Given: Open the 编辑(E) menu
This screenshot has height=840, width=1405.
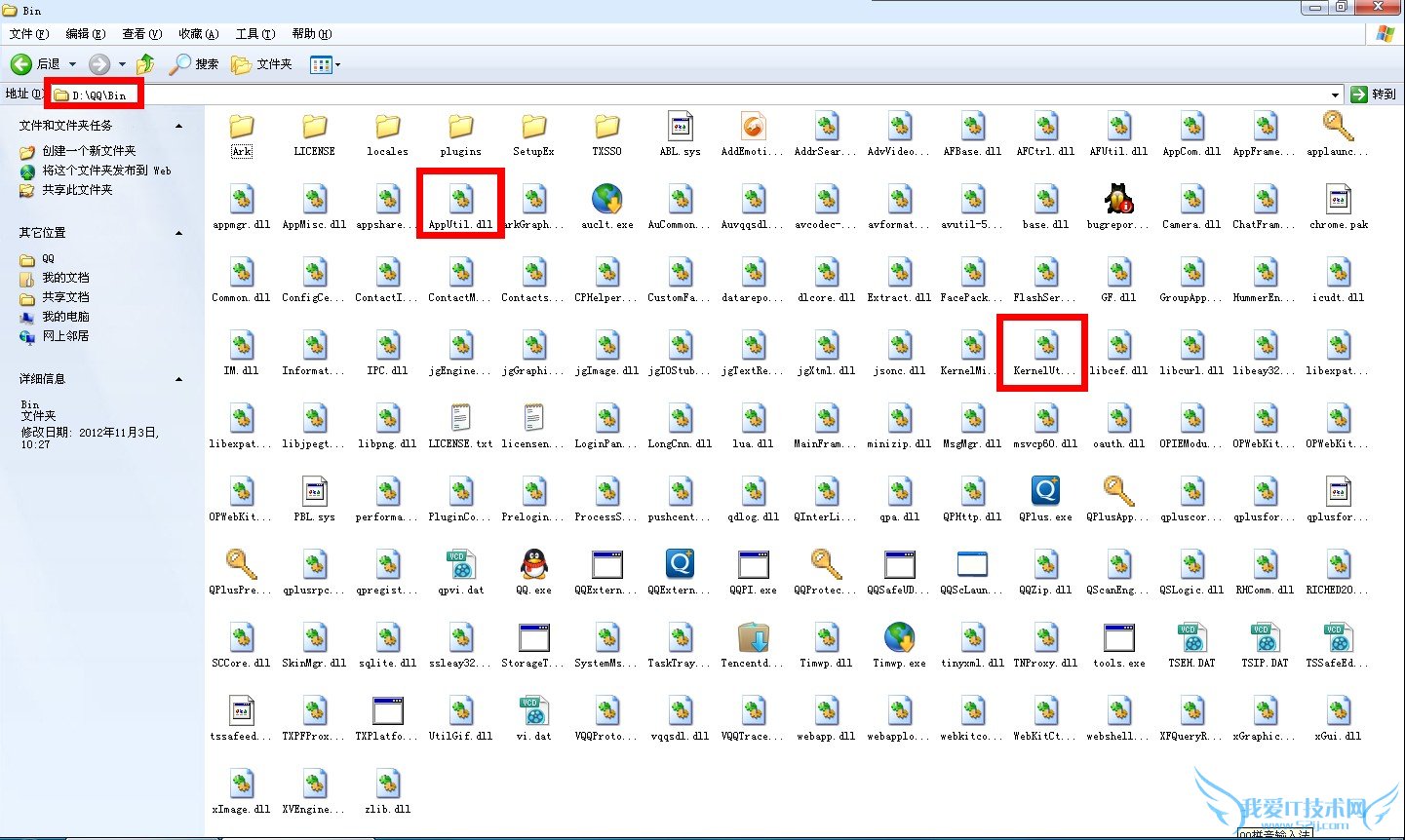Looking at the screenshot, I should coord(85,34).
